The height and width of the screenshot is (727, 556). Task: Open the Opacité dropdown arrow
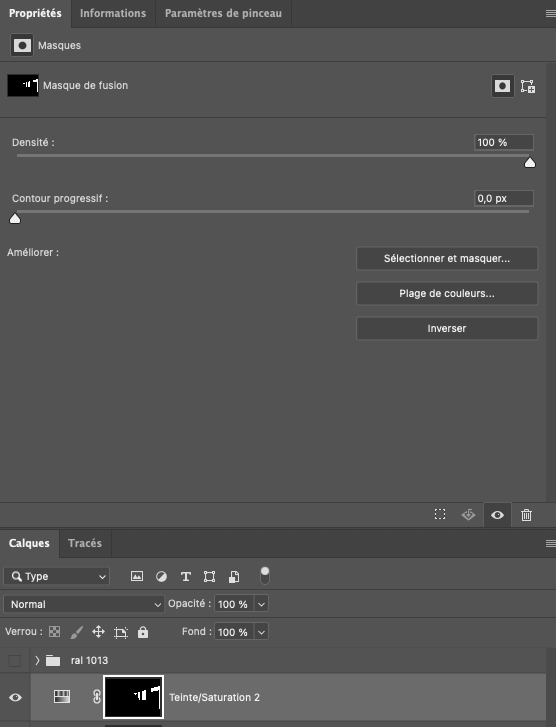pos(261,604)
